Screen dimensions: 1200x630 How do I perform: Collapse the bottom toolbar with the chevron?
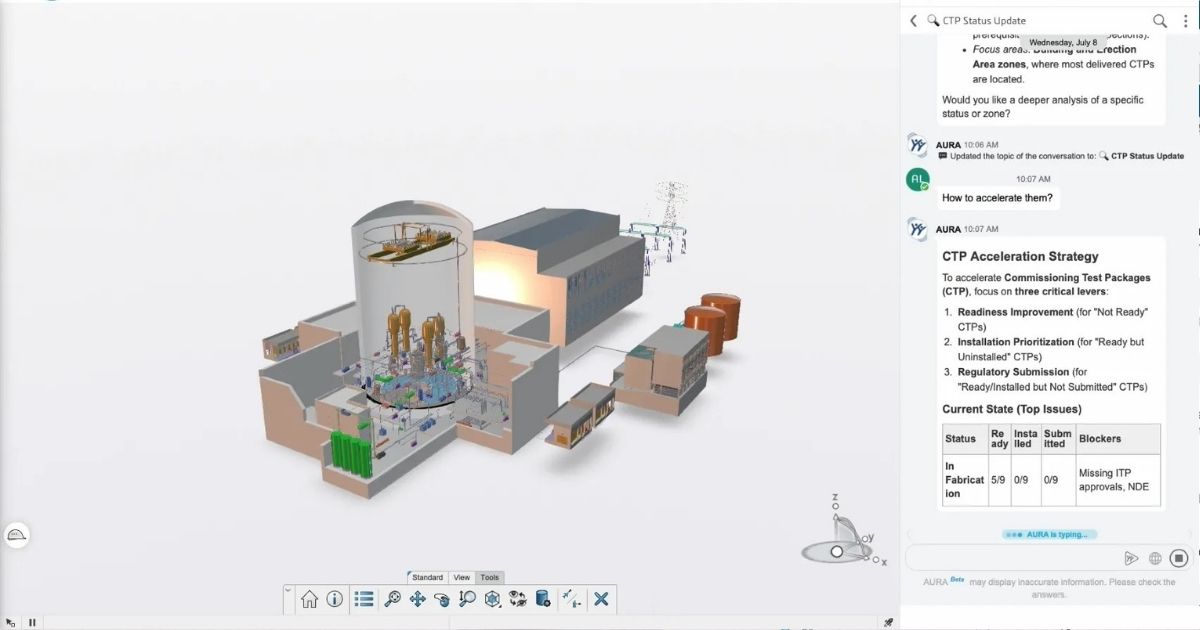pos(289,591)
